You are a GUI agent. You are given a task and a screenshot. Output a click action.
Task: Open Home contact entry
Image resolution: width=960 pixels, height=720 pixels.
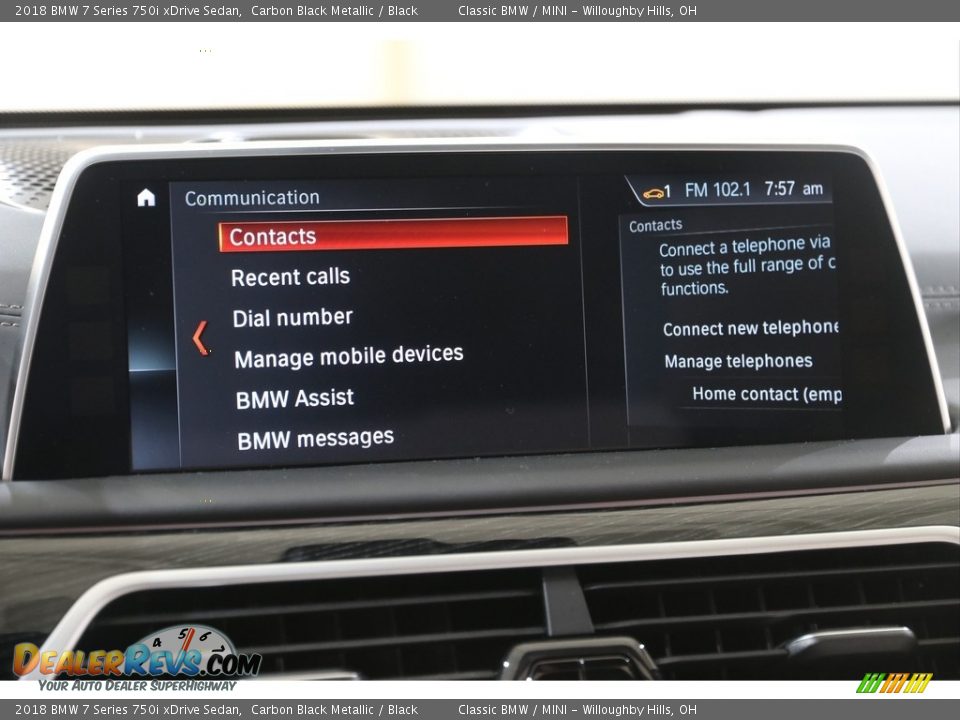(767, 394)
